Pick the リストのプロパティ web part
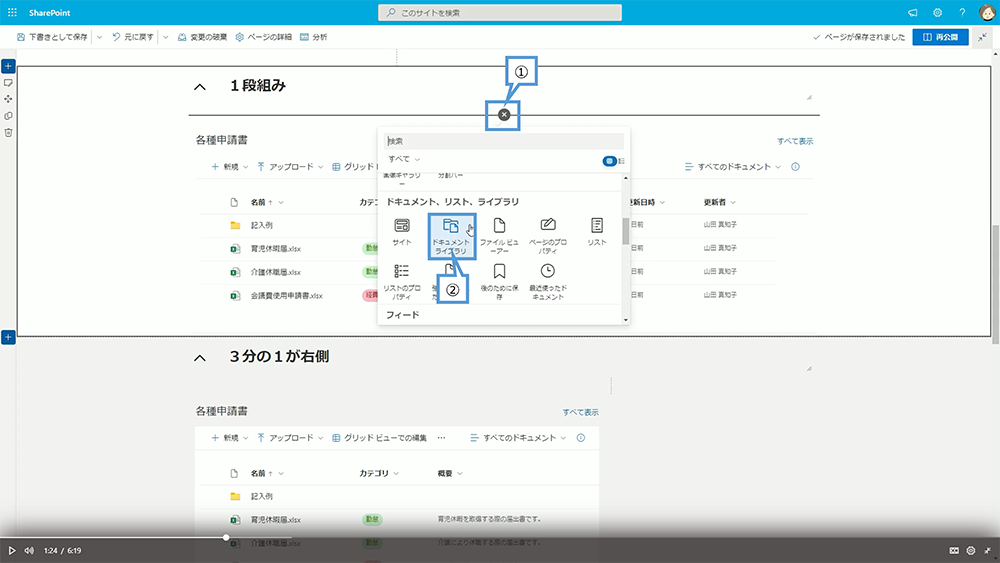The image size is (1000, 563). [402, 282]
